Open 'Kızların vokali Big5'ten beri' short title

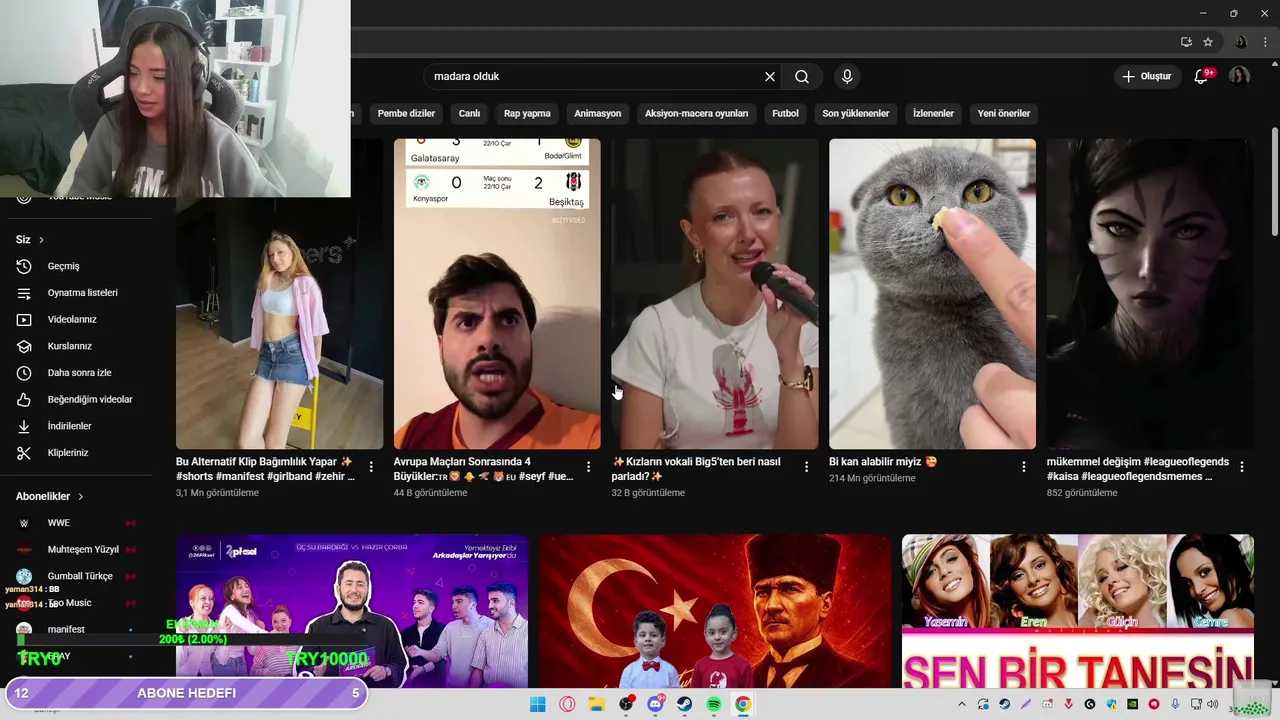click(696, 469)
